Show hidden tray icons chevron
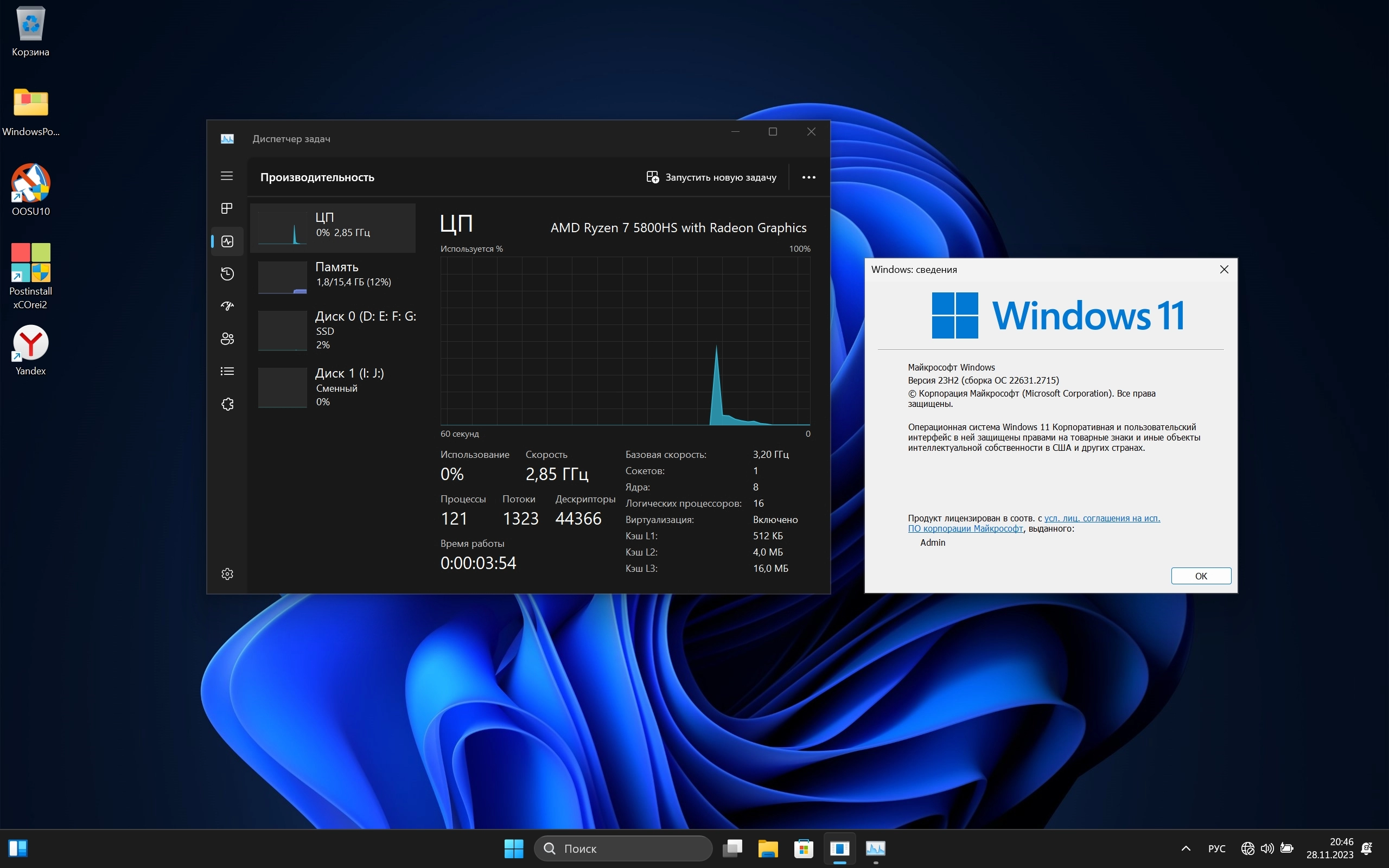Image resolution: width=1389 pixels, height=868 pixels. [1186, 848]
